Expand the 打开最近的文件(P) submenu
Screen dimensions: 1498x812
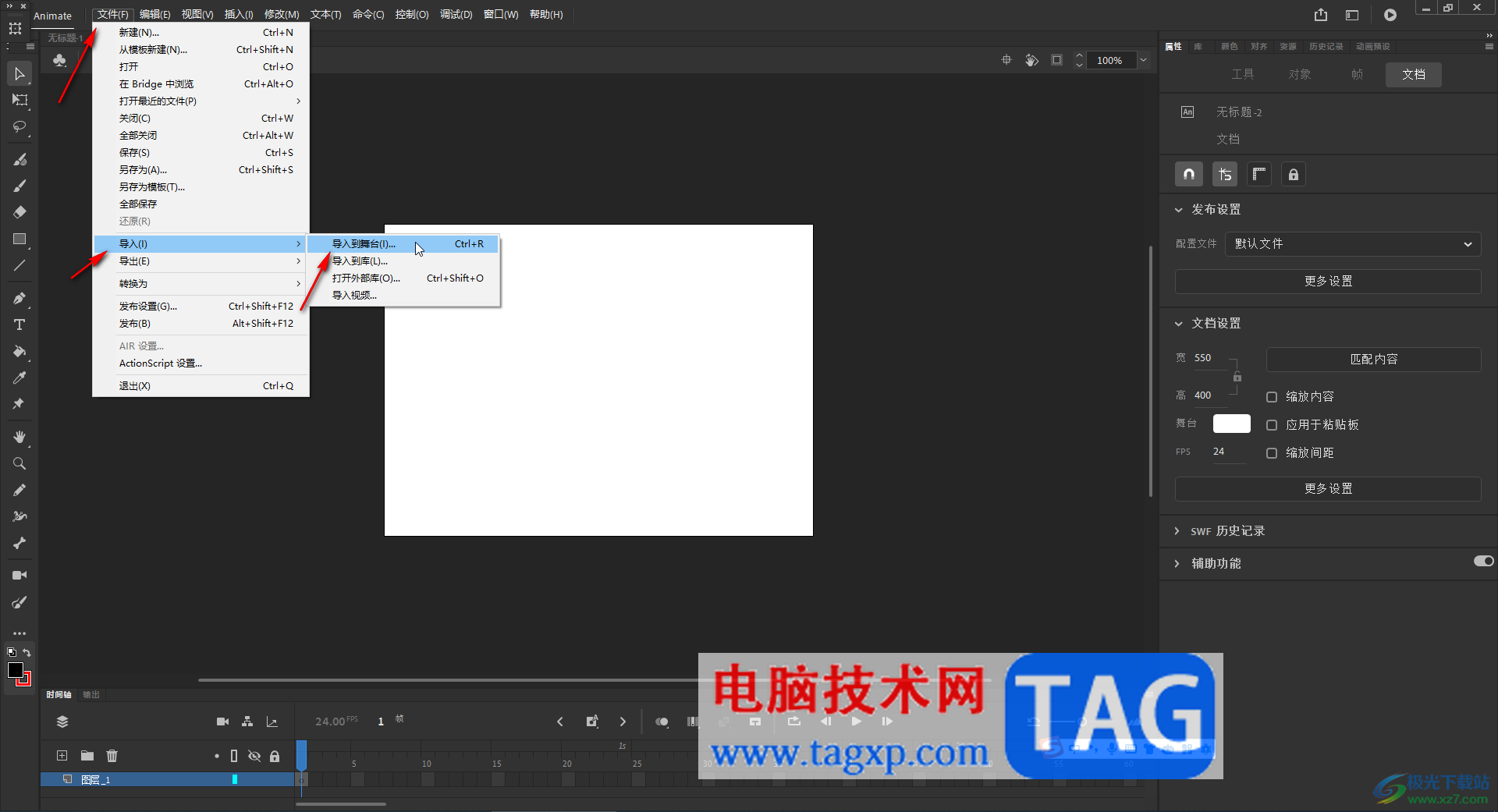pos(201,101)
